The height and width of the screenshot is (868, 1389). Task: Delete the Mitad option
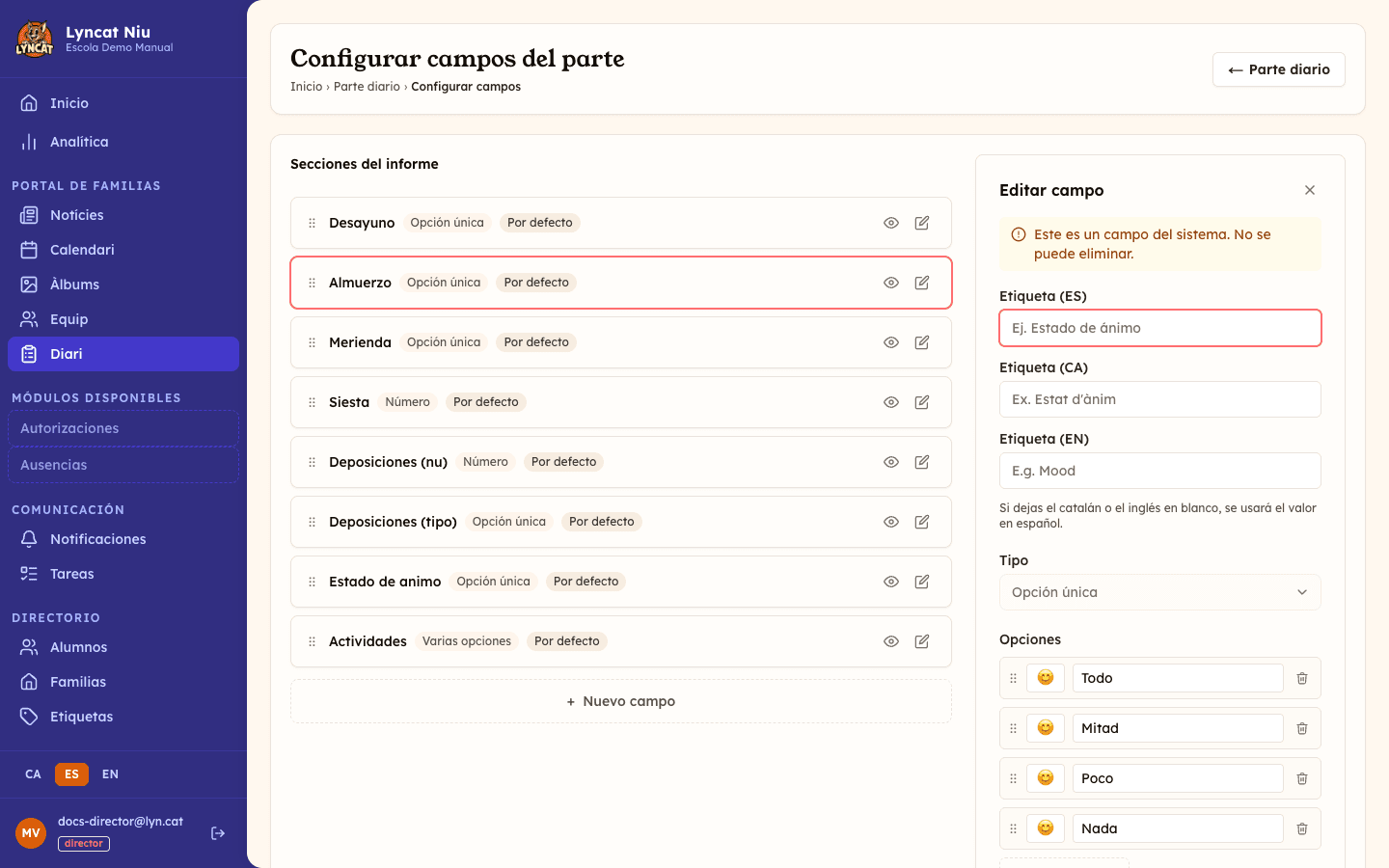[1302, 728]
